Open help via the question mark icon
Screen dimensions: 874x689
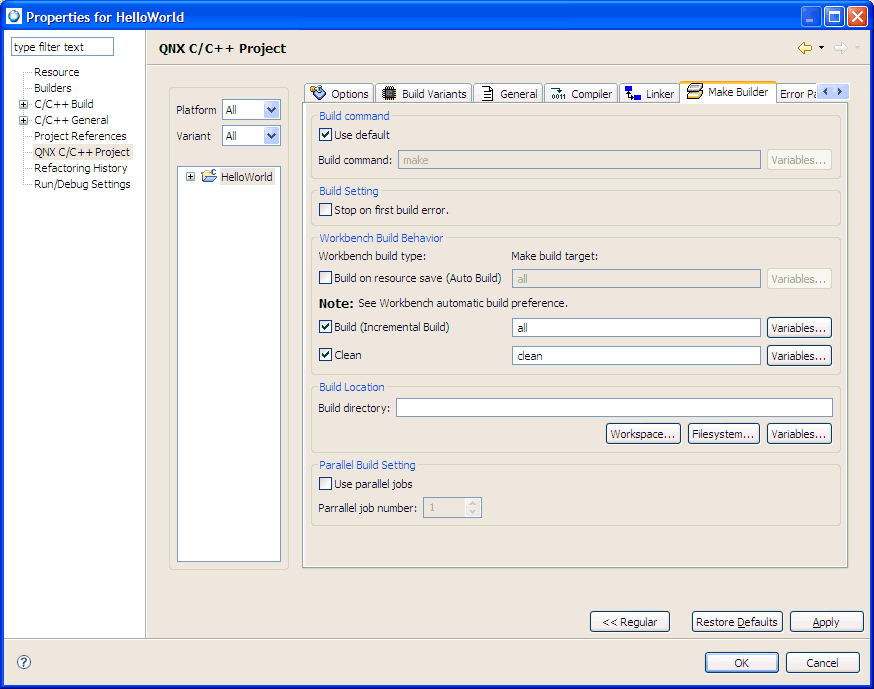pos(22,662)
